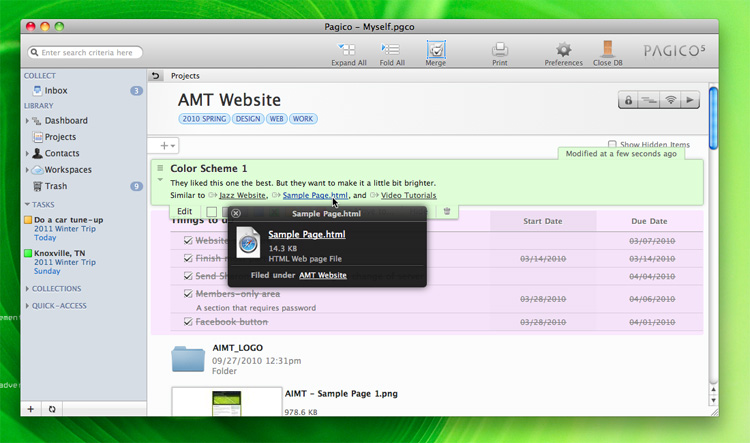Check the Do a car tune-up task box
The height and width of the screenshot is (443, 750).
coord(28,220)
